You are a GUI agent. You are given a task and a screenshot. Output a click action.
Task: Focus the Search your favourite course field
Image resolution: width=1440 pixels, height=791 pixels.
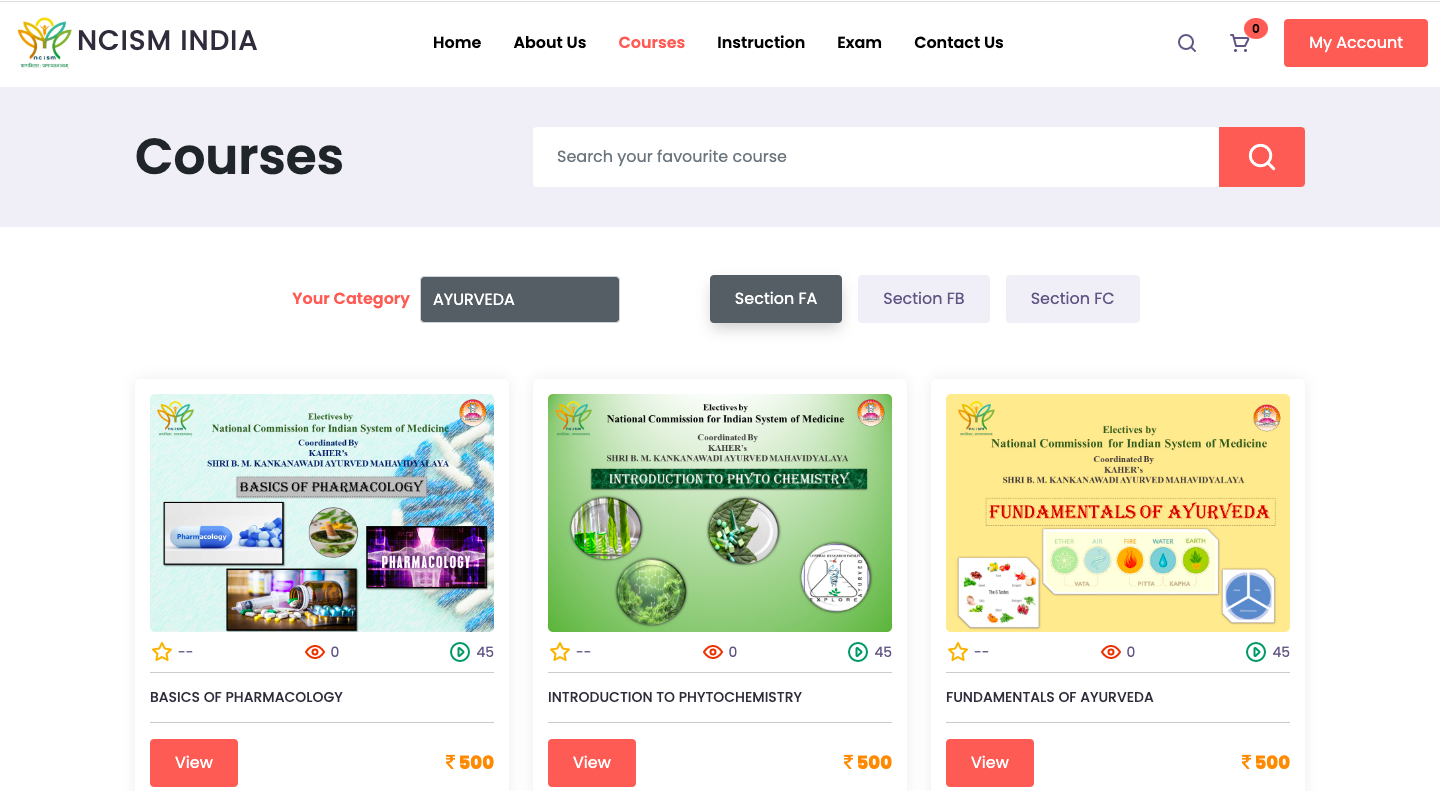point(876,157)
